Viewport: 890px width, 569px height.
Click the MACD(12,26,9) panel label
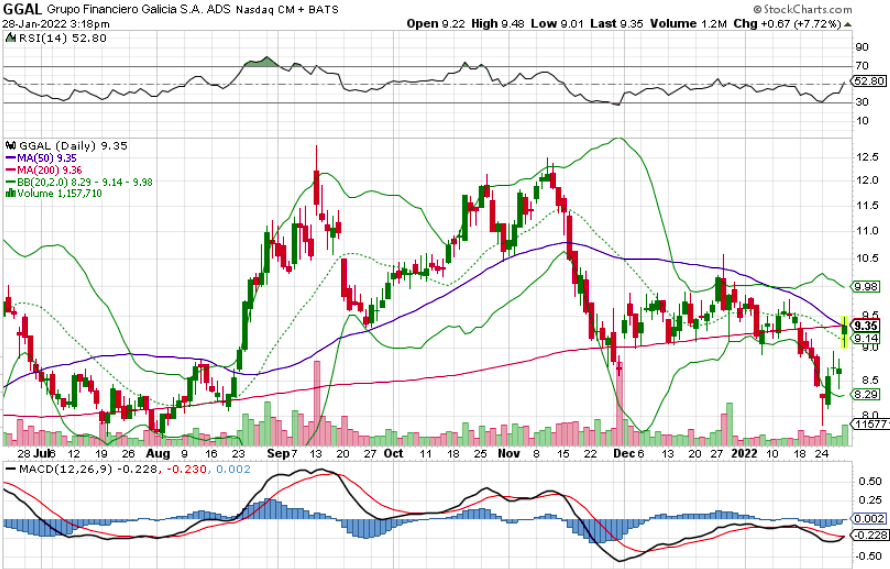(x=63, y=471)
